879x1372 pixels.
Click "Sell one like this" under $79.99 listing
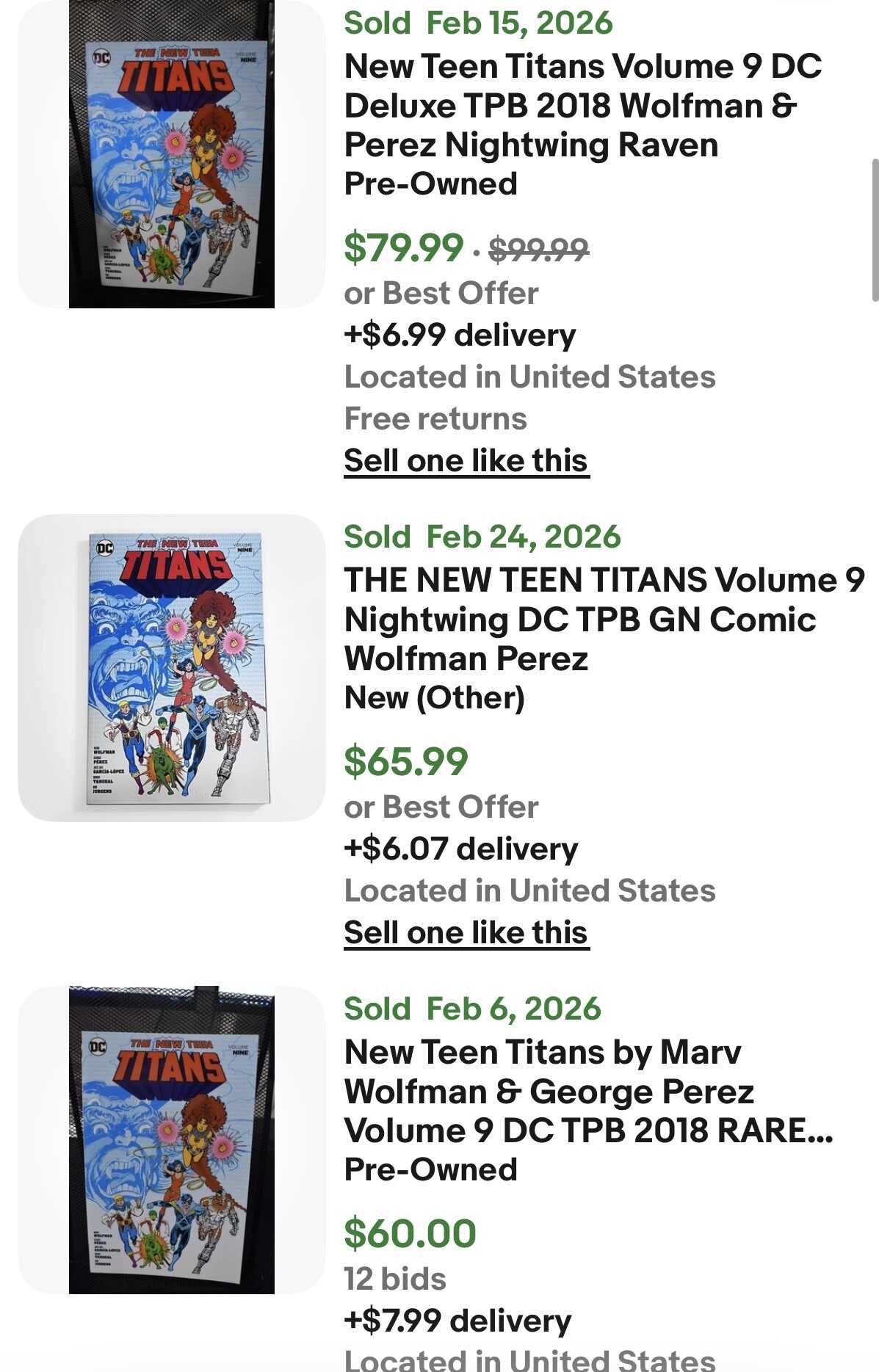click(466, 461)
